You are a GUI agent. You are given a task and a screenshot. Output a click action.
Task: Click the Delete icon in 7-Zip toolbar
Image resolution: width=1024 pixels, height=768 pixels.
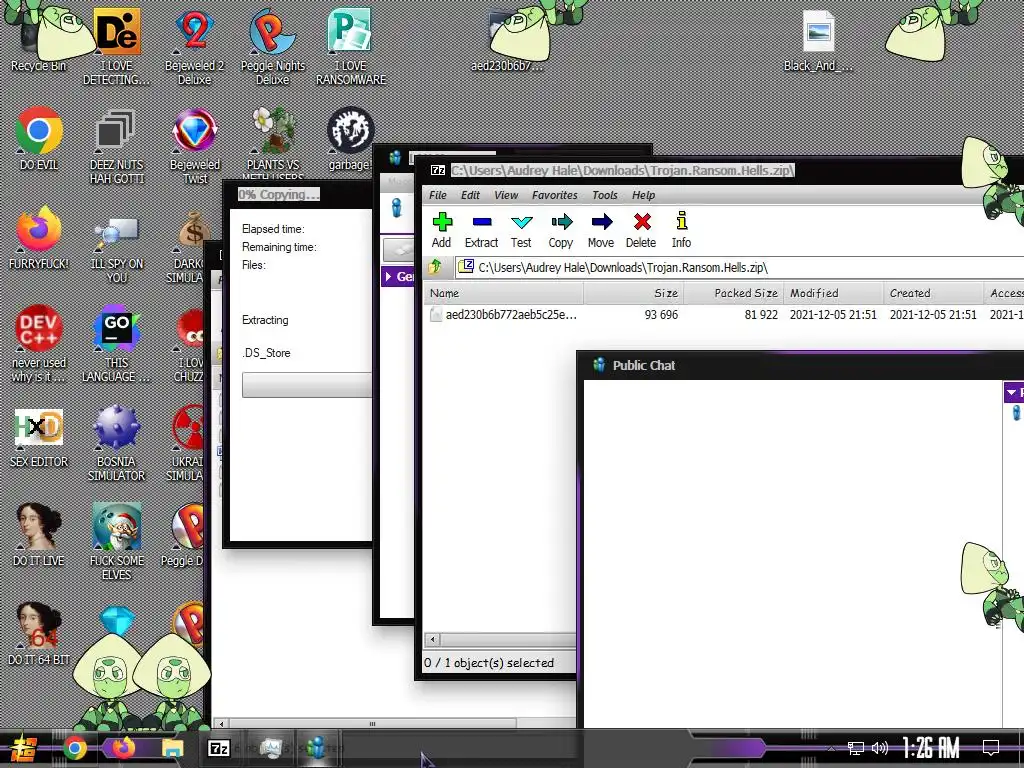click(x=641, y=230)
